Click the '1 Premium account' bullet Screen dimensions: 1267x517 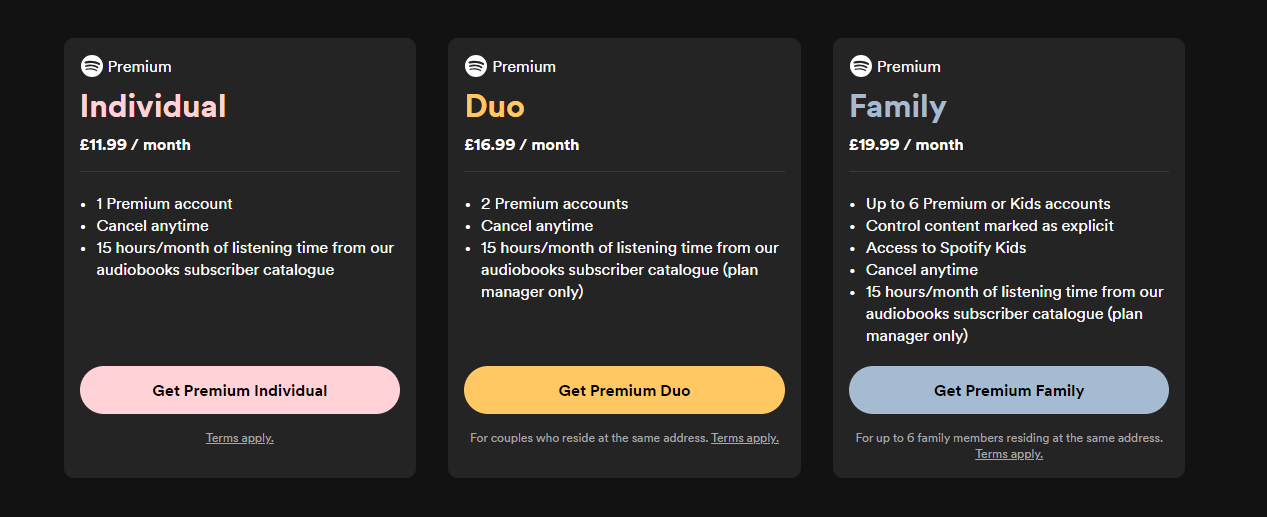click(x=164, y=204)
